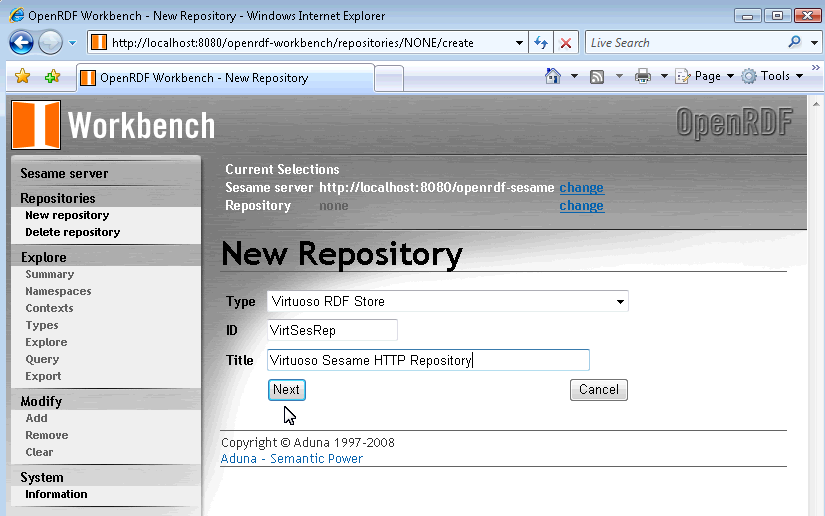Click the browser Back arrow button
The image size is (825, 516).
tap(22, 42)
